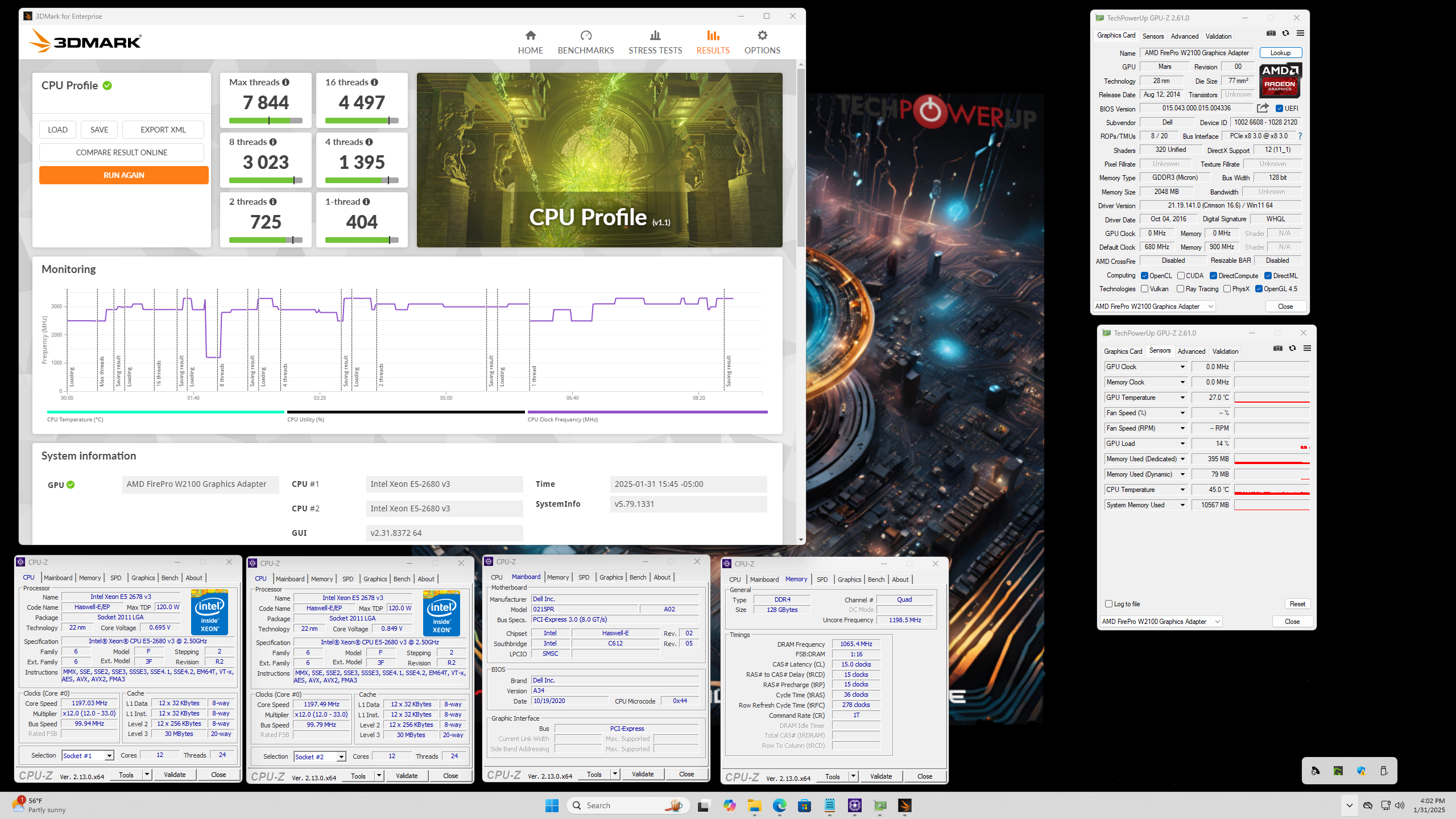Open the Windows Start menu

[x=552, y=805]
